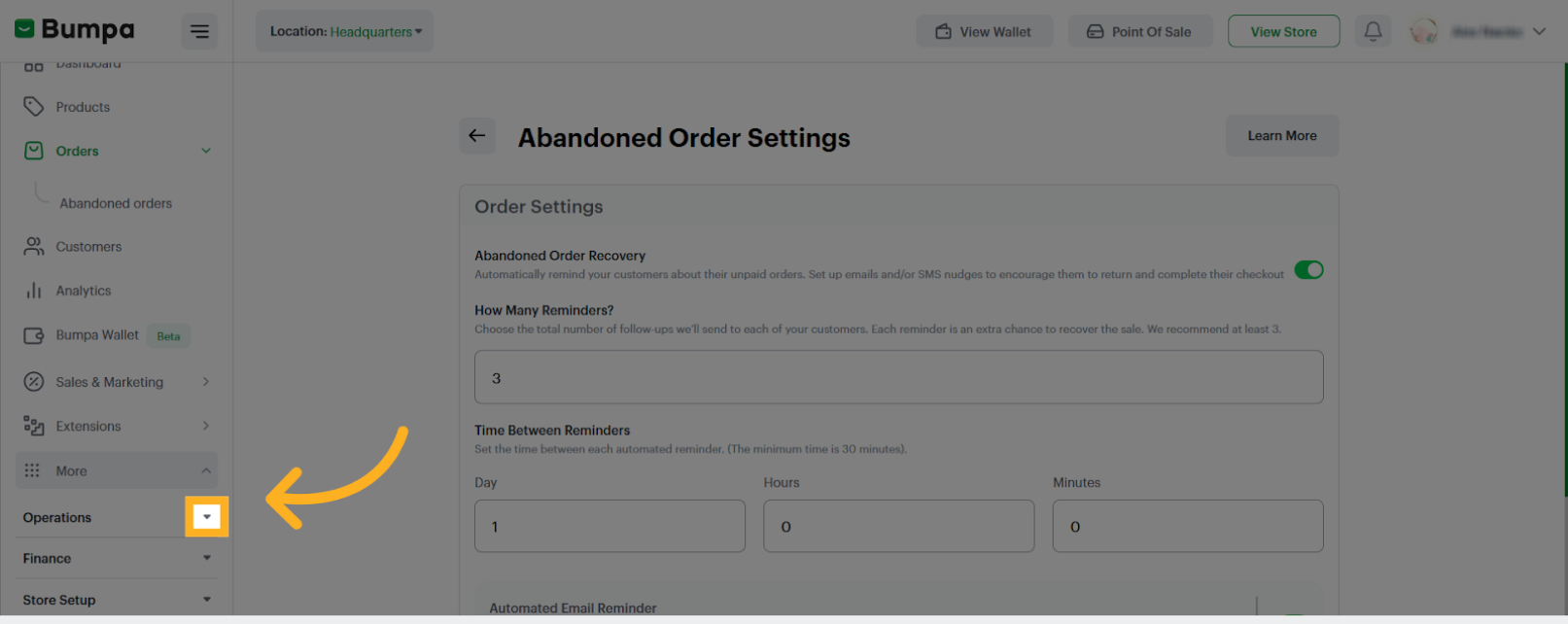Screen dimensions: 1568x624
Task: Expand Sales & Marketing chevron
Action: (x=206, y=382)
